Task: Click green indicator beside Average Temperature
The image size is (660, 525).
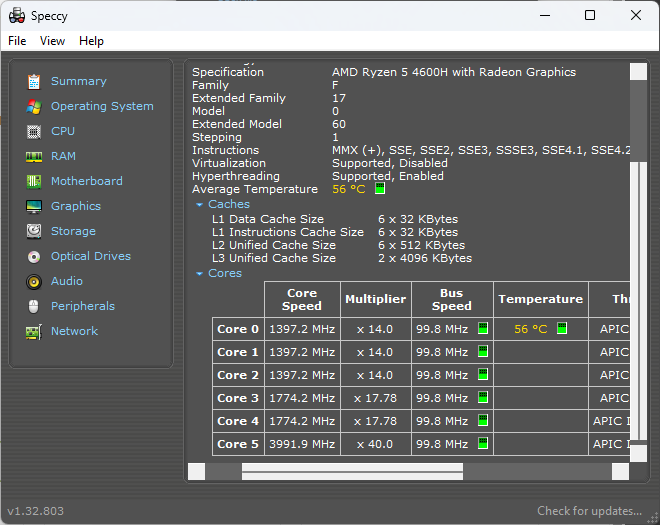Action: click(380, 188)
